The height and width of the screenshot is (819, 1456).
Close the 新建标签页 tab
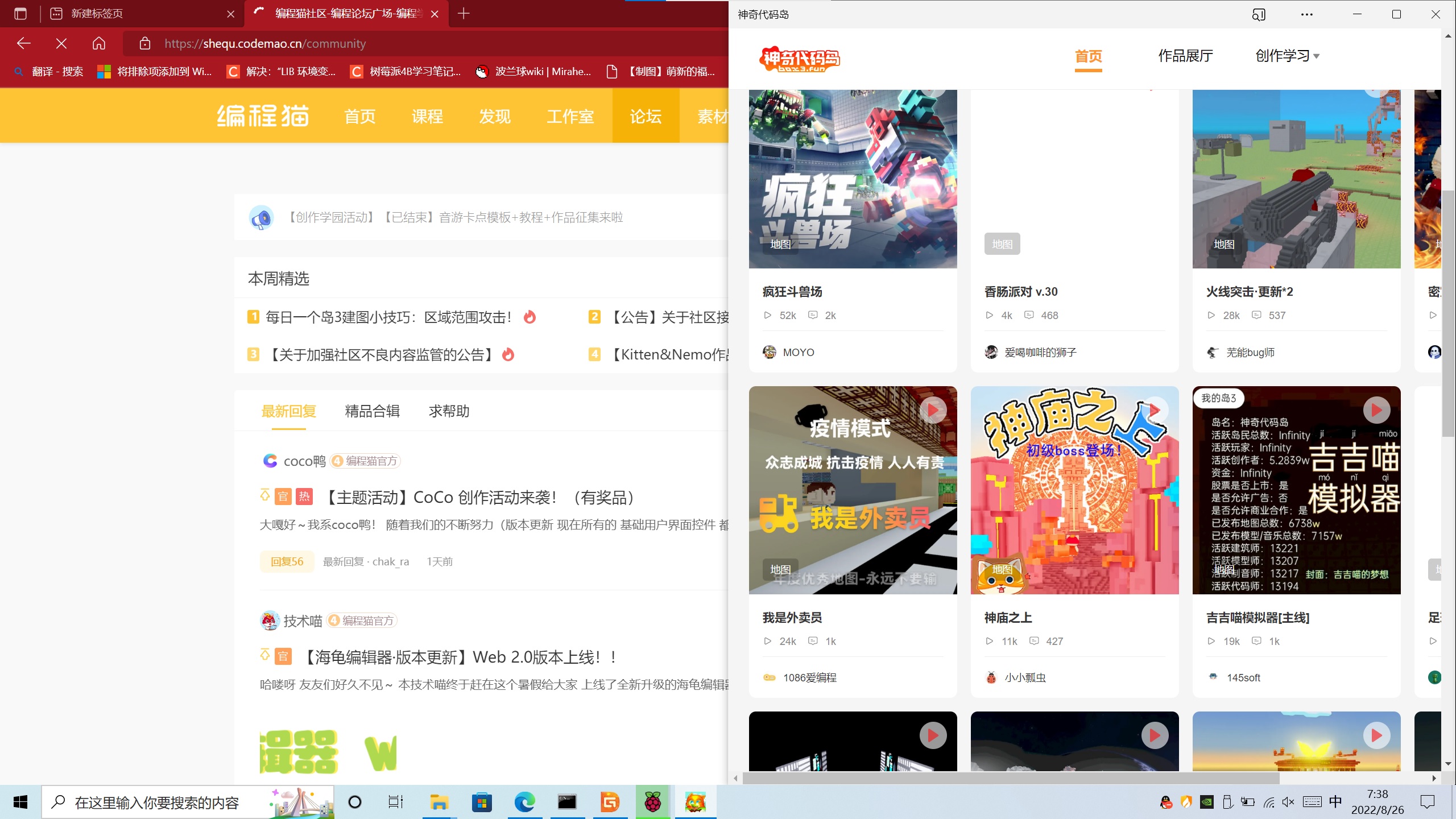click(230, 14)
